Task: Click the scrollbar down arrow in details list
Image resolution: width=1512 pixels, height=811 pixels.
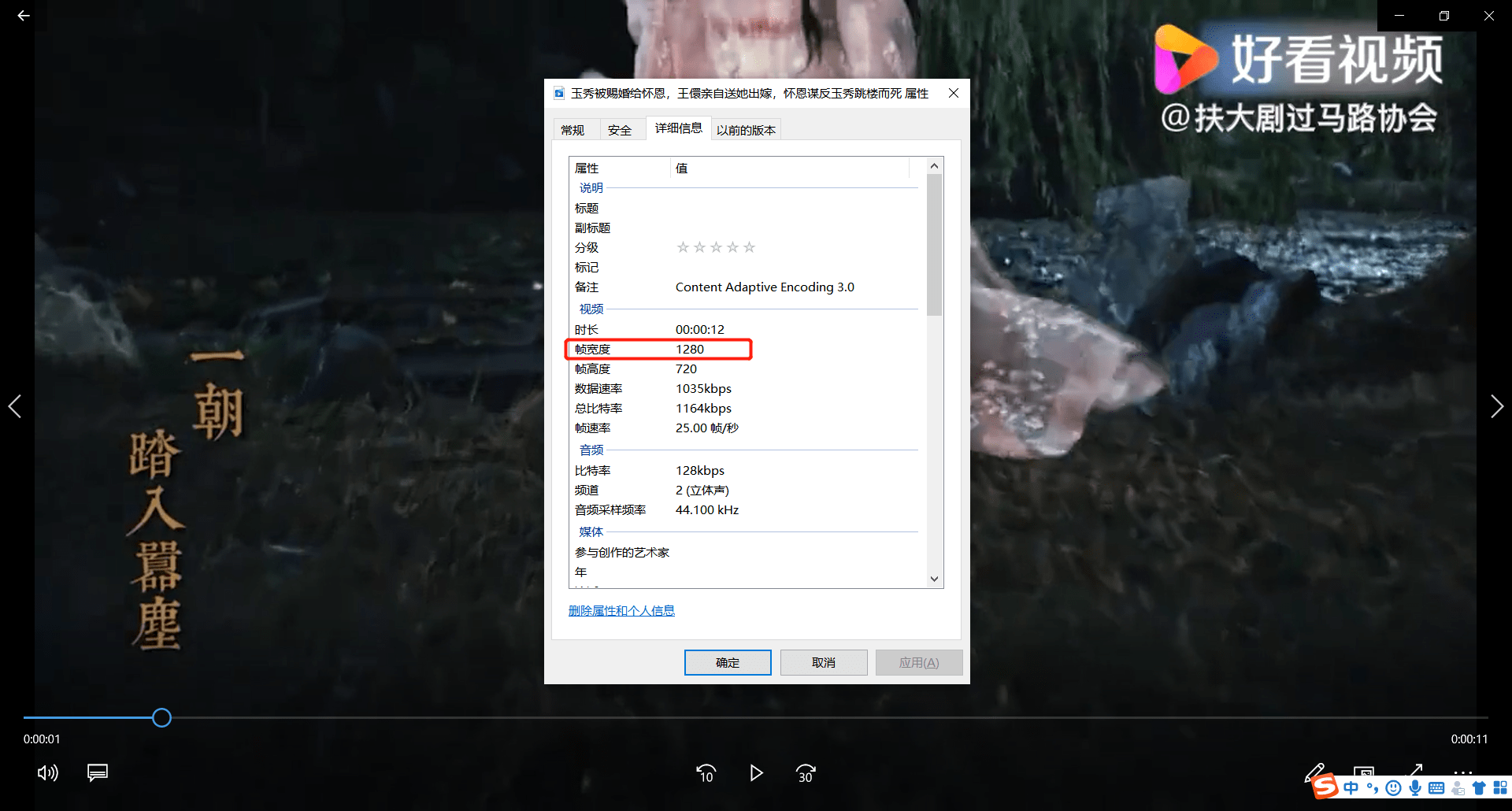Action: point(935,579)
